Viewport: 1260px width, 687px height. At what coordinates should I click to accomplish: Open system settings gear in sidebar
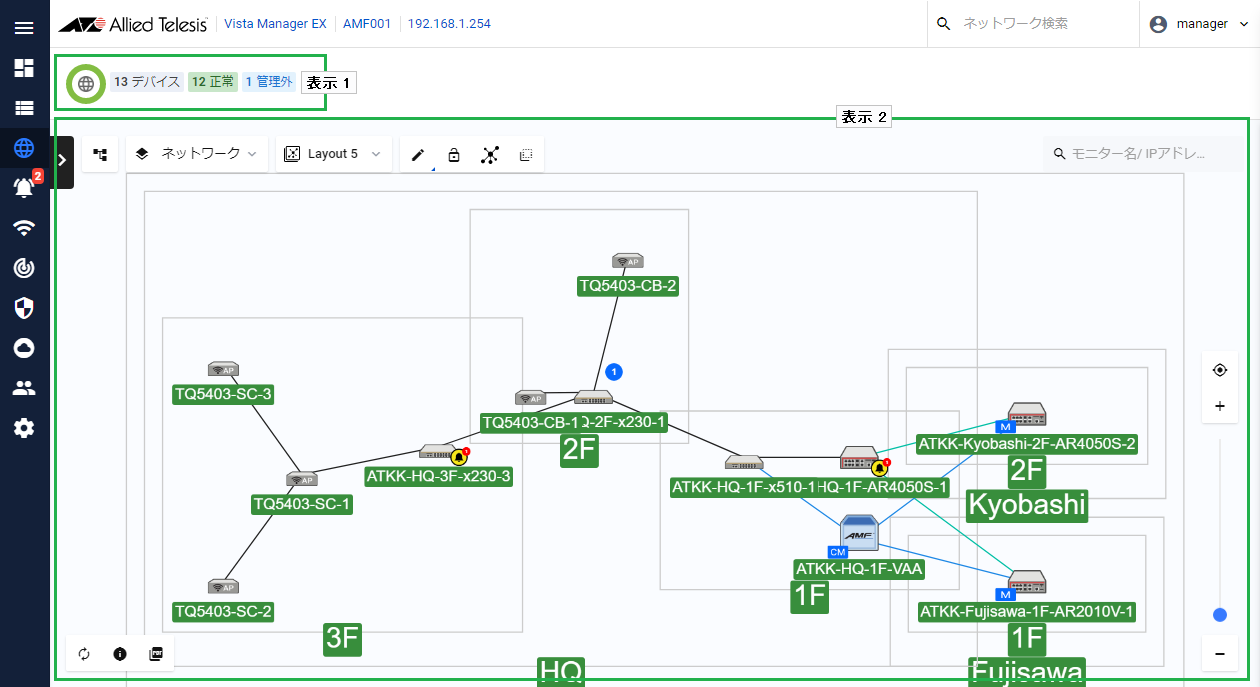(x=24, y=428)
